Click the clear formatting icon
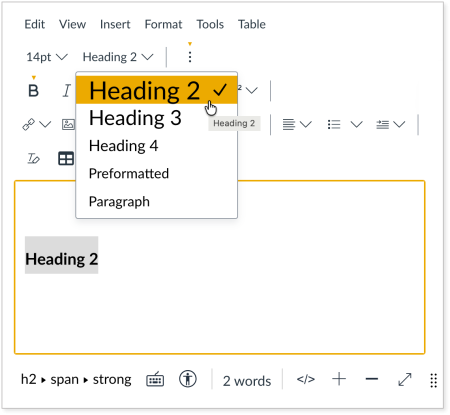Image resolution: width=450 pixels, height=415 pixels. (33, 159)
